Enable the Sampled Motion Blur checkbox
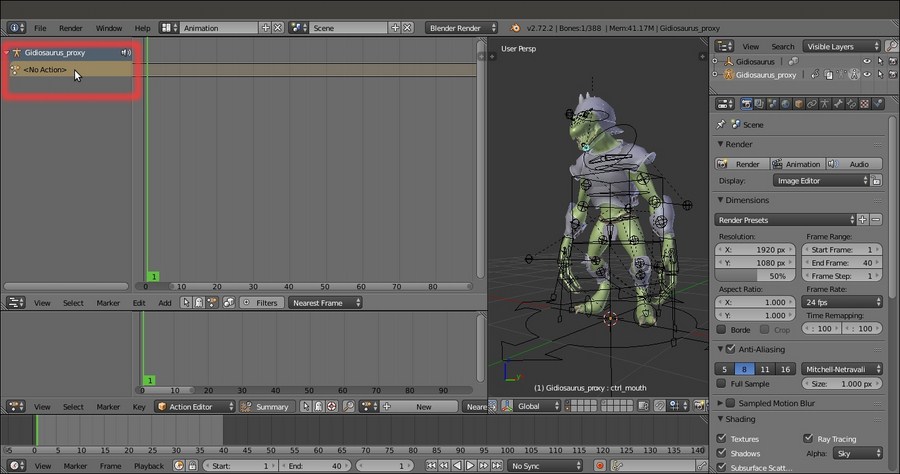Image resolution: width=900 pixels, height=474 pixels. coord(731,403)
